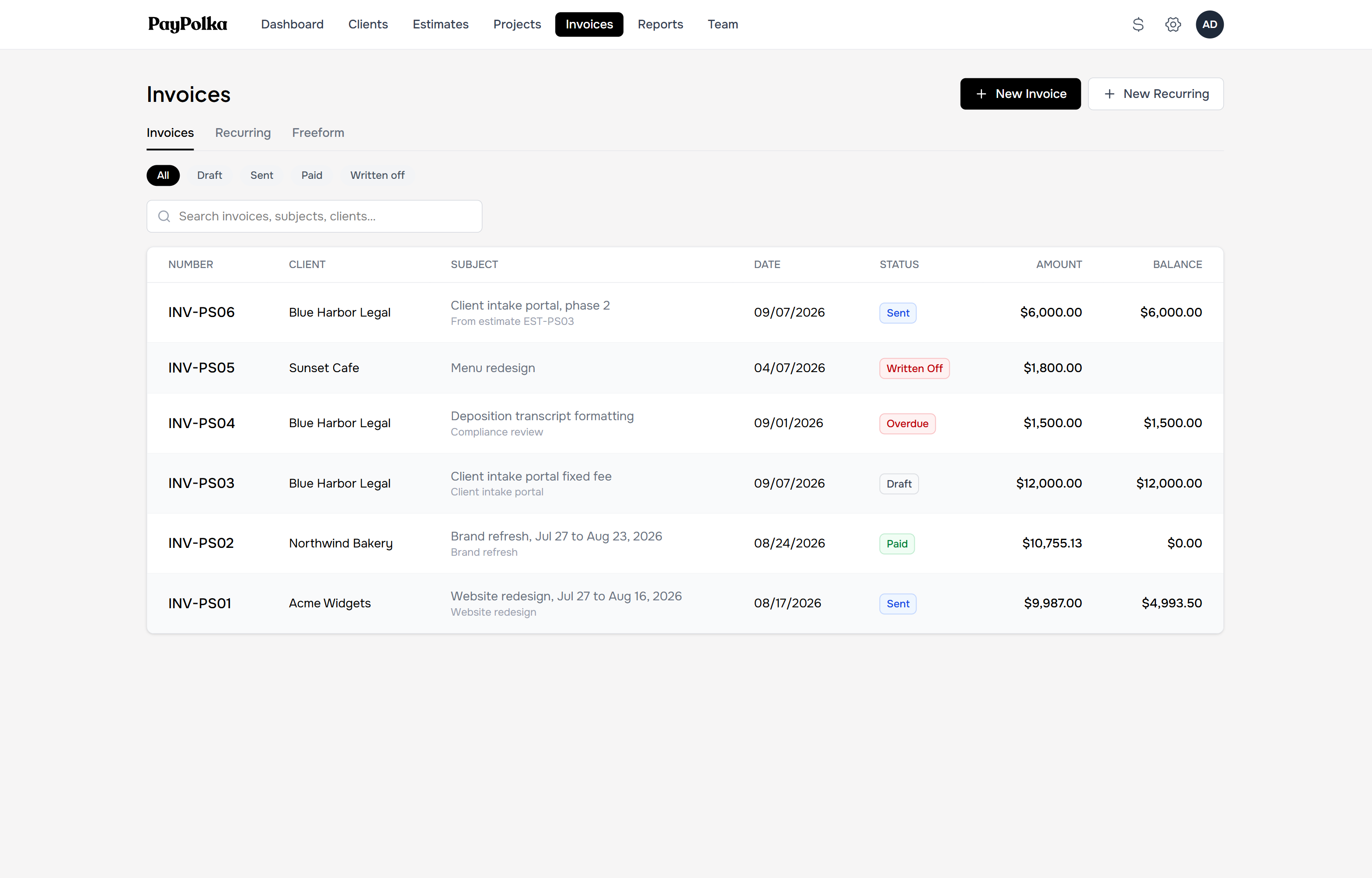Image resolution: width=1372 pixels, height=878 pixels.
Task: Open the dollar sign billing icon
Action: pyautogui.click(x=1138, y=24)
